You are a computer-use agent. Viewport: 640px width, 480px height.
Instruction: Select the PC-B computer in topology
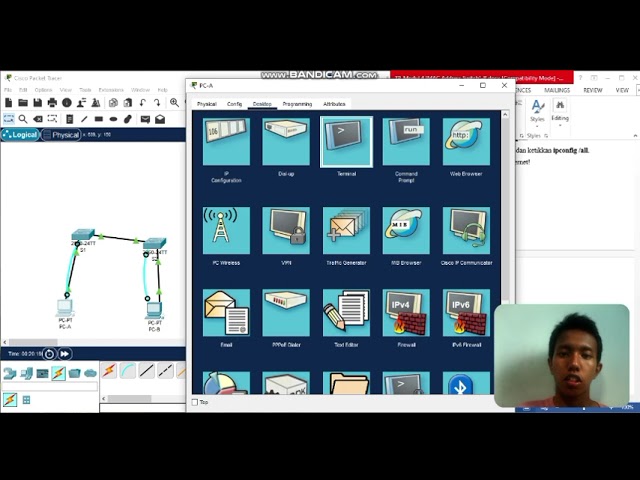click(154, 310)
